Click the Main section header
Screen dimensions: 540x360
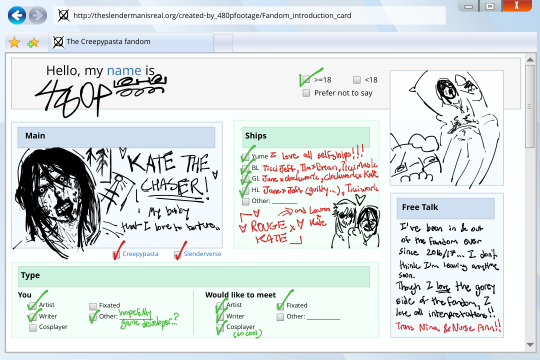(116, 136)
